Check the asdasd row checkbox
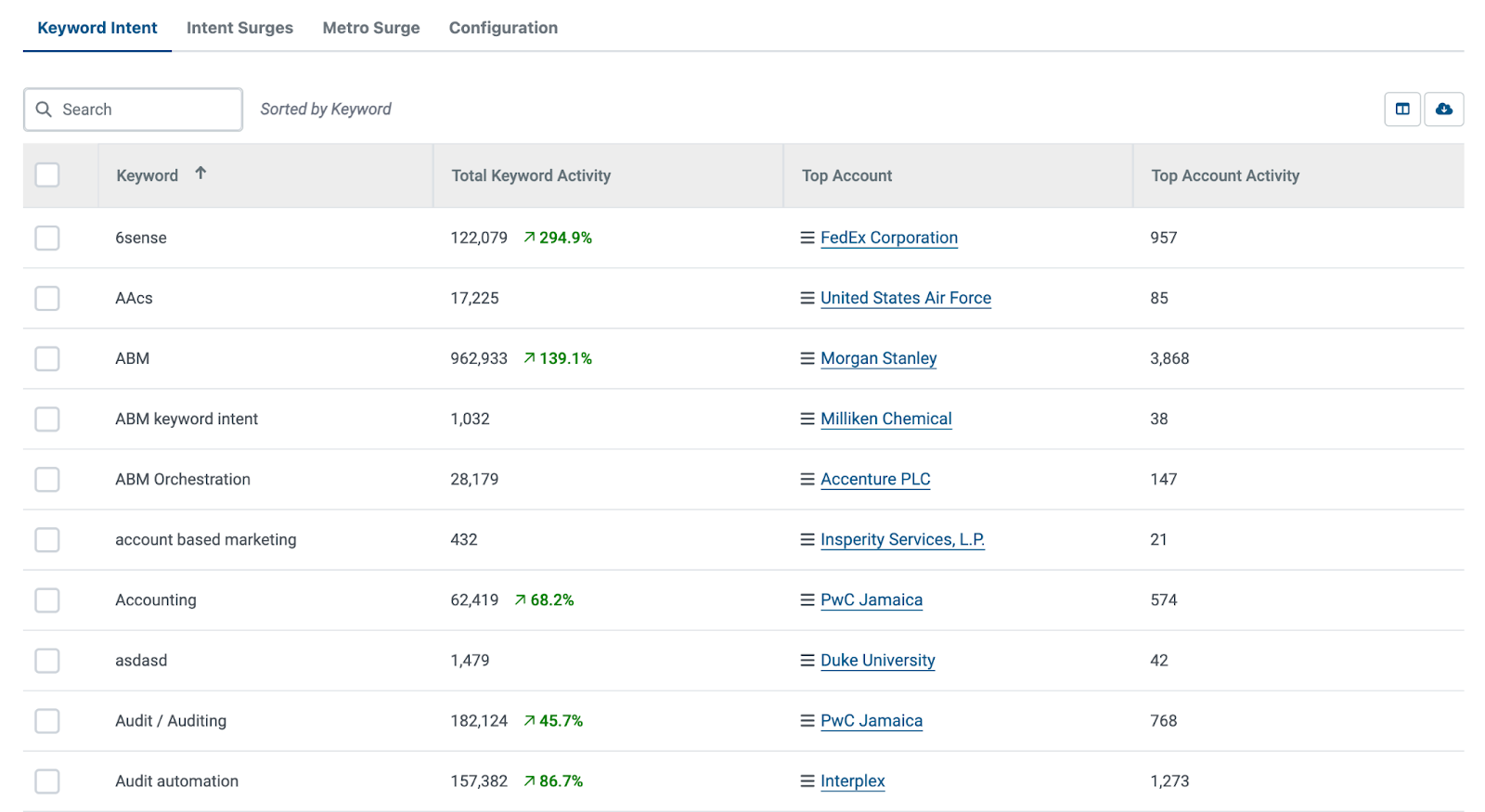1485x812 pixels. [47, 660]
